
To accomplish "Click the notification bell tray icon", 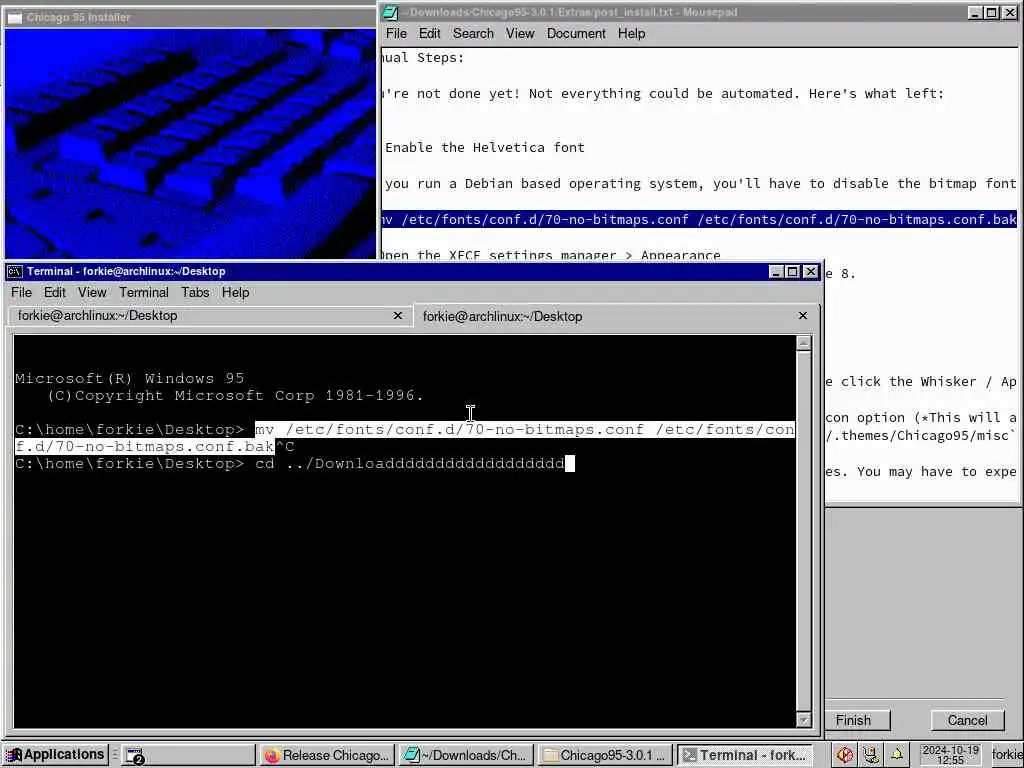I will pyautogui.click(x=897, y=756).
